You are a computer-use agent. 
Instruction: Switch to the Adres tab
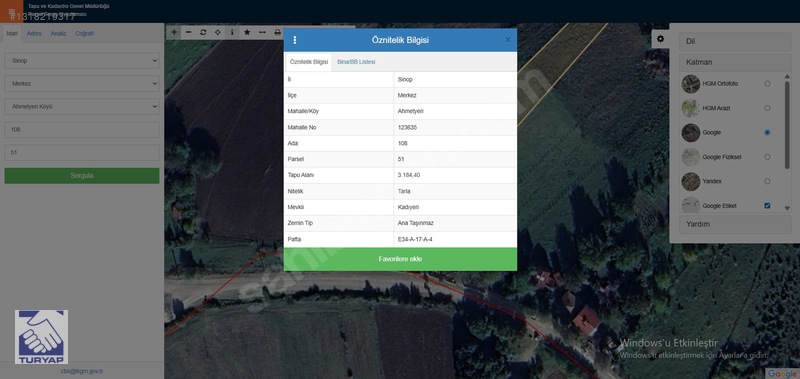point(34,34)
